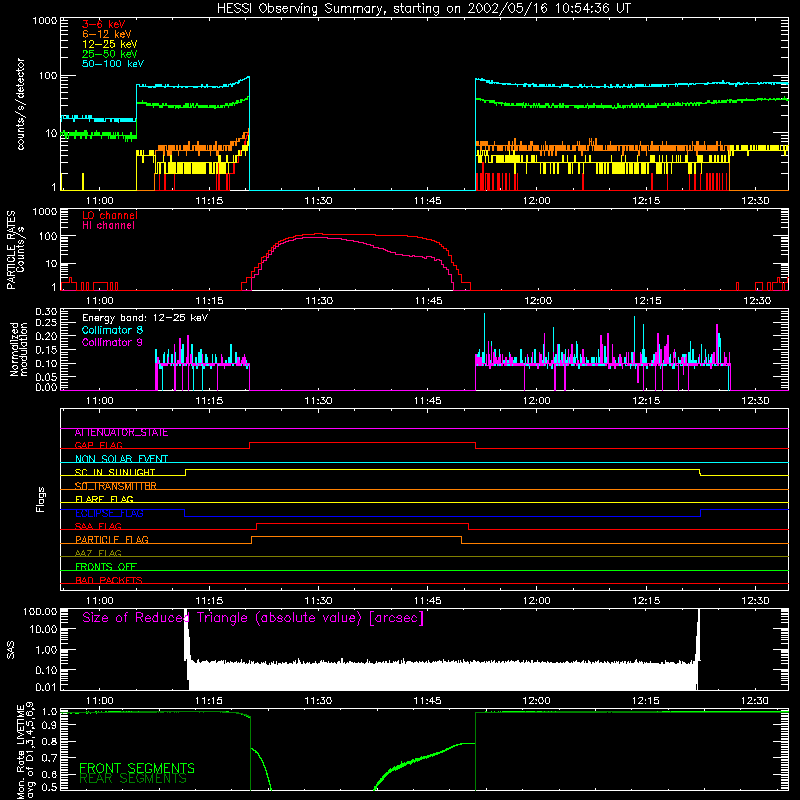
Task: Select the 6-12 keV legend label
Action: click(106, 34)
